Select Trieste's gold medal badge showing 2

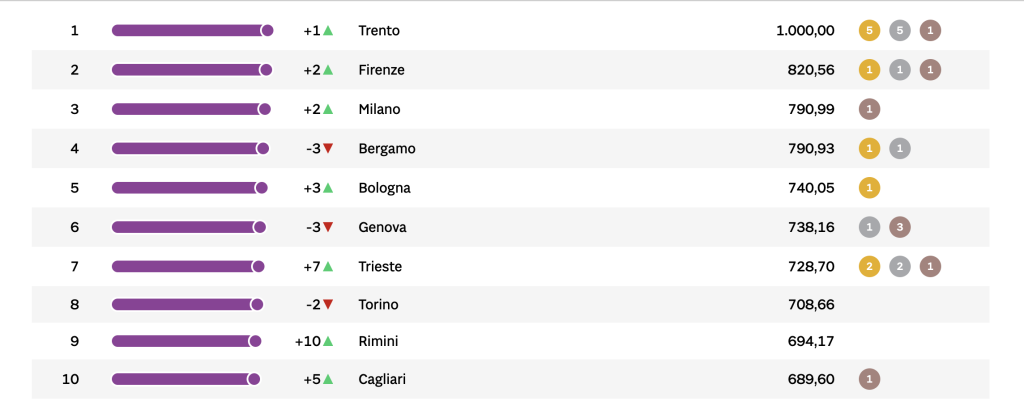pyautogui.click(x=869, y=266)
